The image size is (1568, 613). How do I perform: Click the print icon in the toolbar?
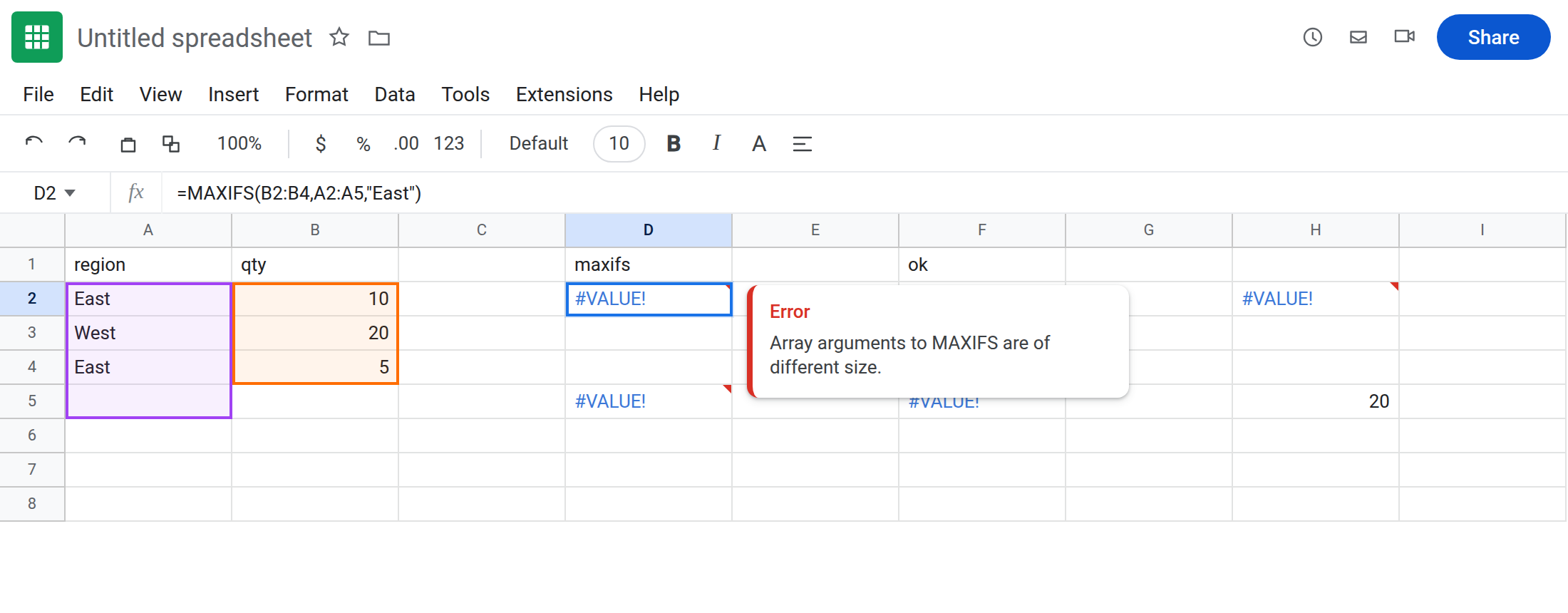[128, 144]
